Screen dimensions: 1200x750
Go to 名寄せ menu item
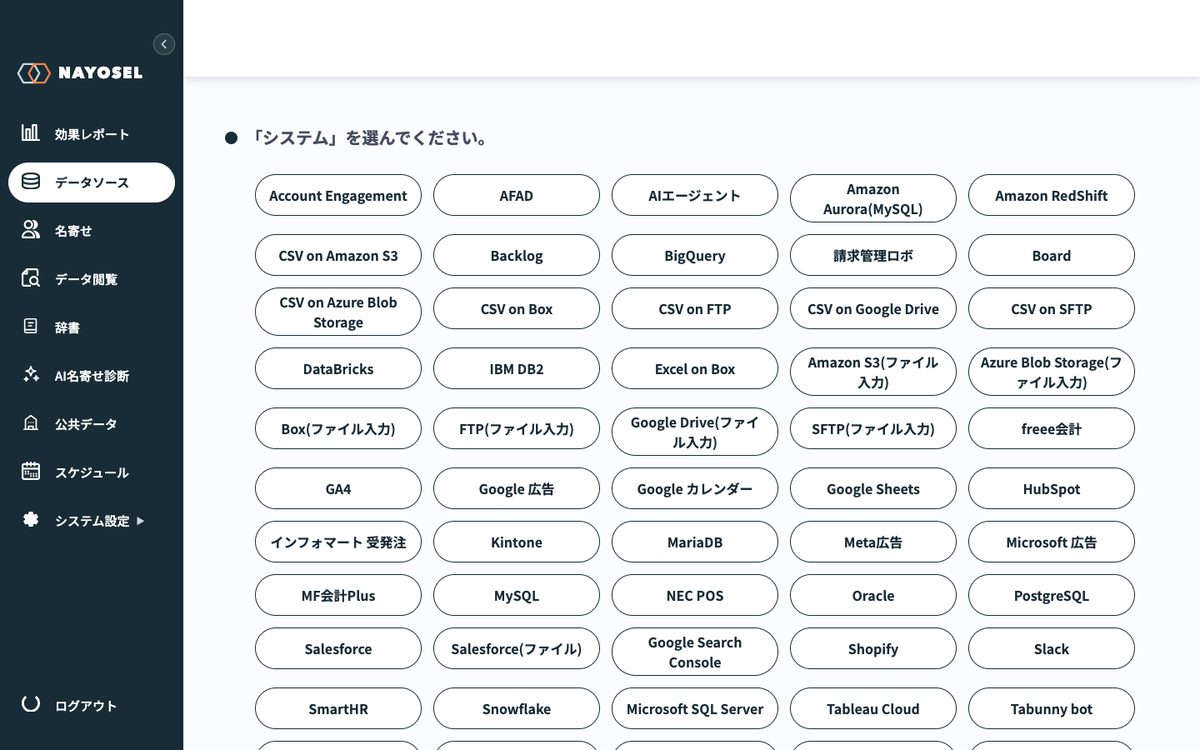click(91, 231)
